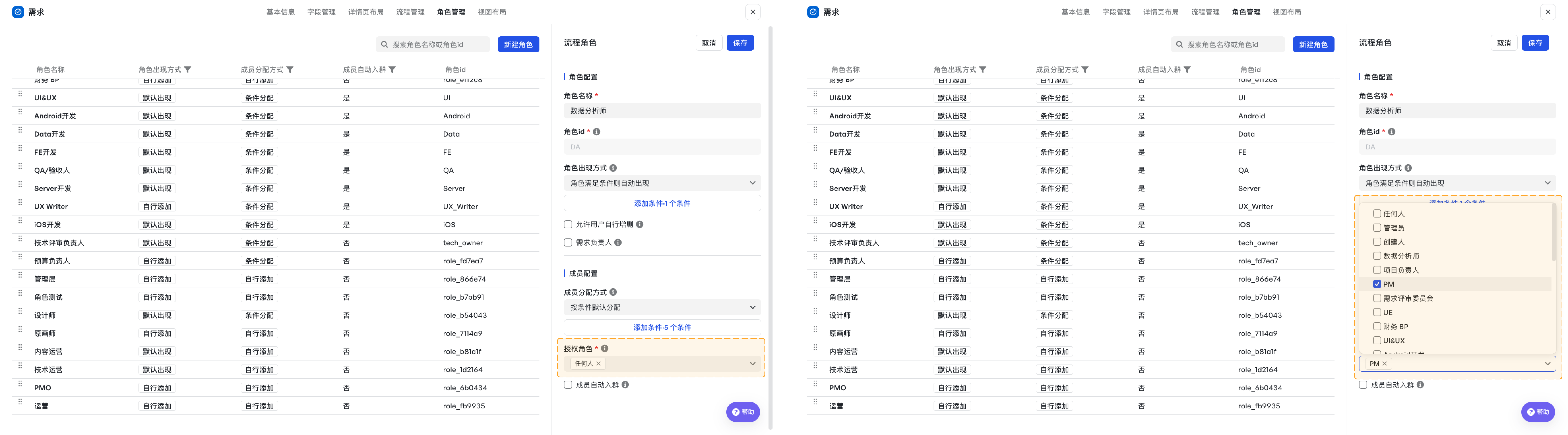Click the info icon beside 角色出现方式 label, left window

(x=613, y=168)
